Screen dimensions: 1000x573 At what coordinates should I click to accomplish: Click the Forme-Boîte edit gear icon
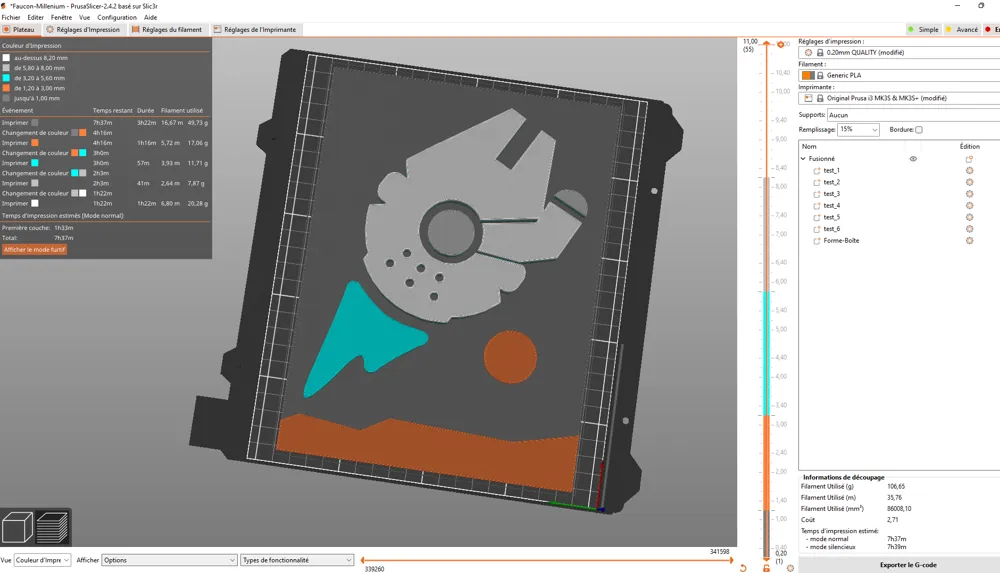click(x=969, y=241)
